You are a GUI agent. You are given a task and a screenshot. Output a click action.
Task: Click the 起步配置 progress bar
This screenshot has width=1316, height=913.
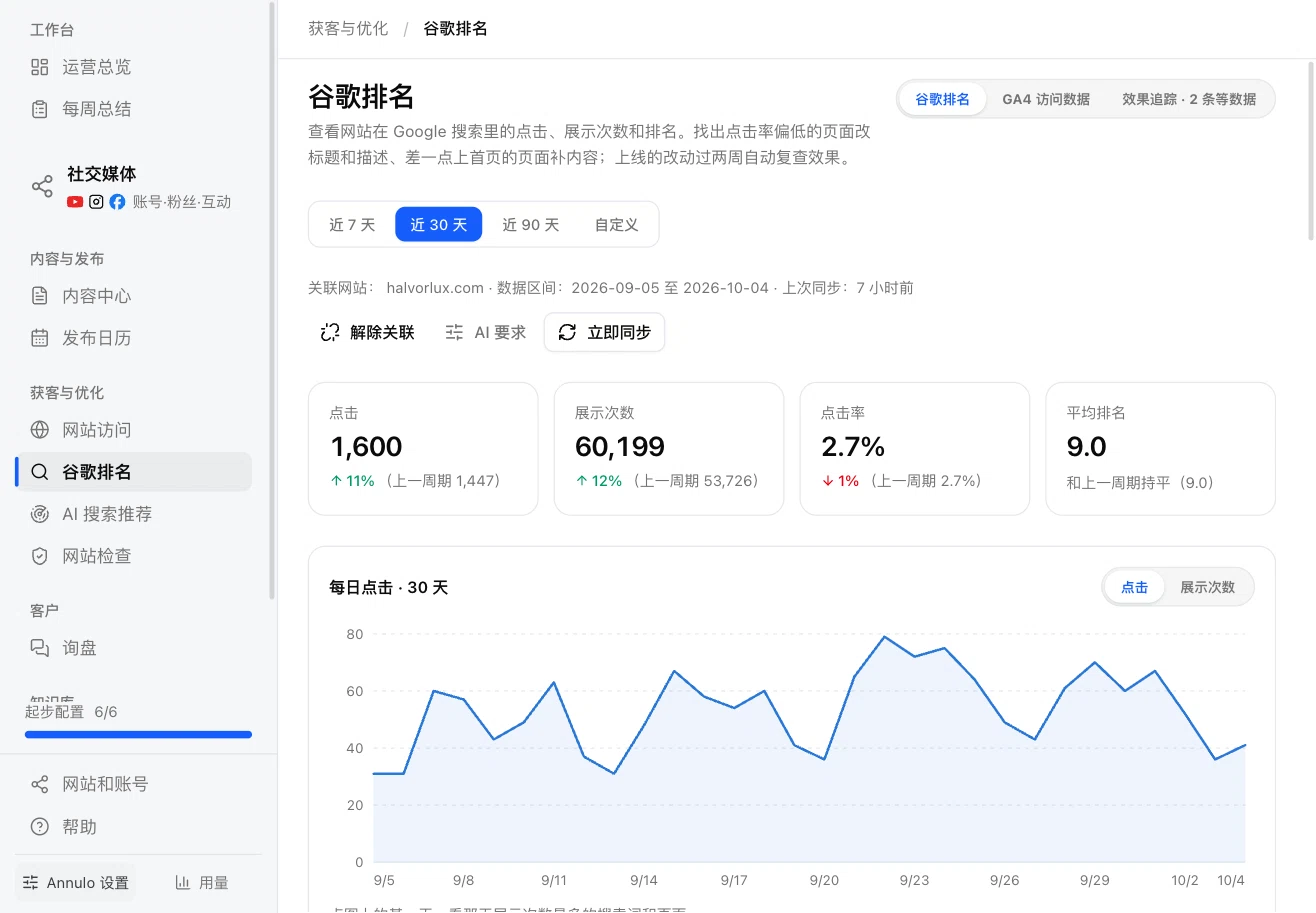point(138,735)
